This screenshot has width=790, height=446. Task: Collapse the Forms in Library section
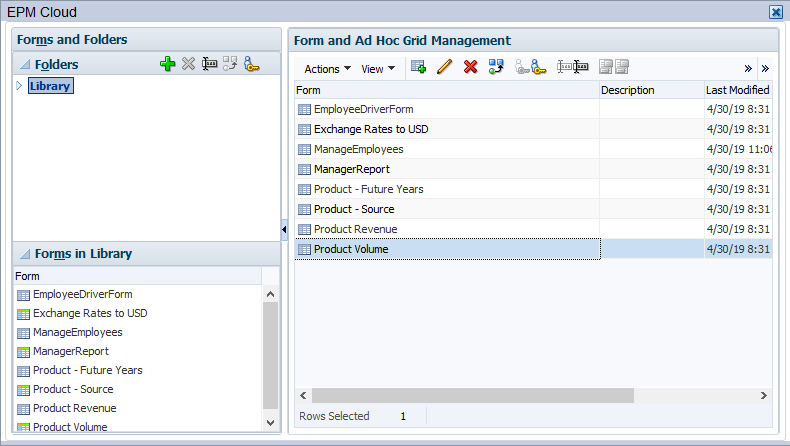[25, 254]
